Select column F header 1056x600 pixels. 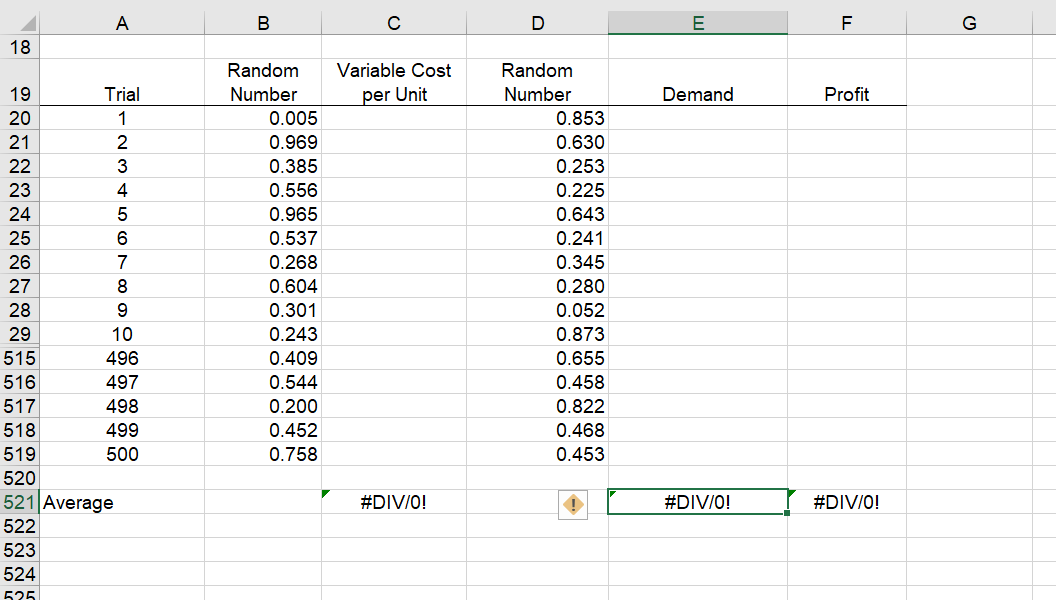tap(847, 24)
